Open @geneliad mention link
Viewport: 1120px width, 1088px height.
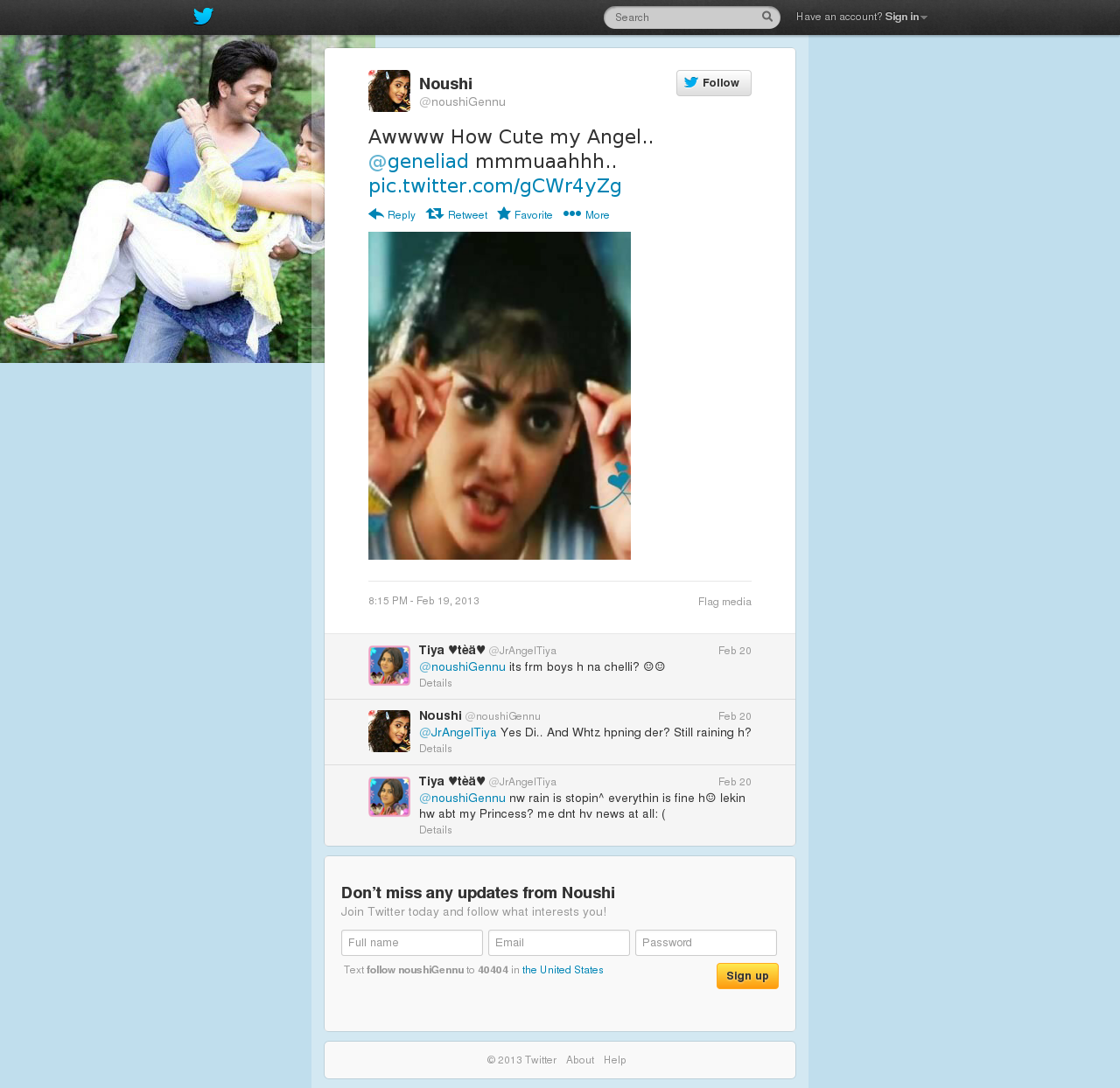[418, 162]
